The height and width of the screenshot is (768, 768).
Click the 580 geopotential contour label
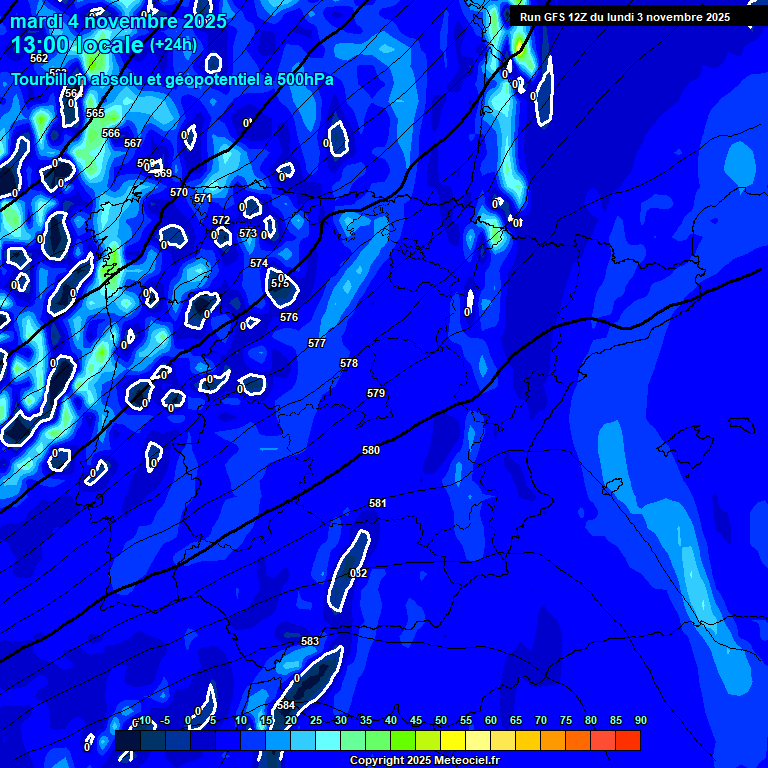tap(371, 451)
